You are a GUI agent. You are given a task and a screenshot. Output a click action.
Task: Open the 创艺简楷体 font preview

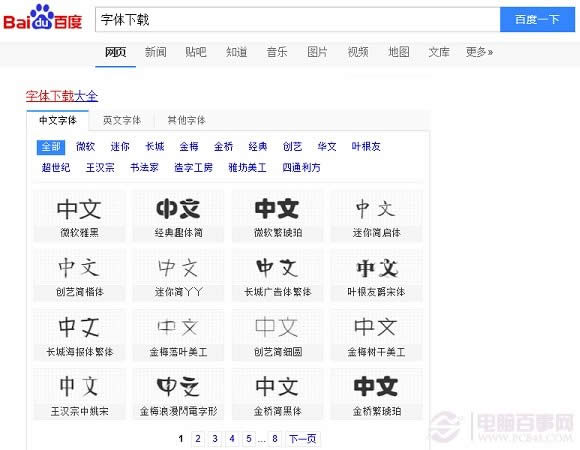tap(79, 275)
